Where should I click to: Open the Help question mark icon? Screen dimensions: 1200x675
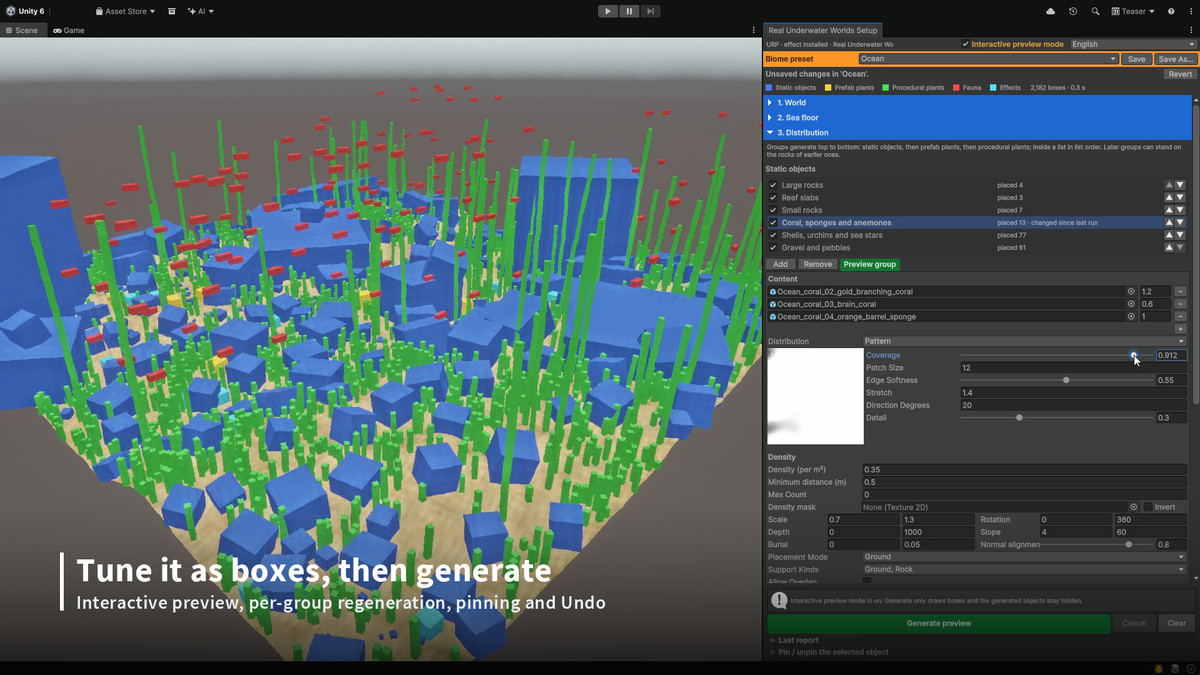tap(1171, 11)
